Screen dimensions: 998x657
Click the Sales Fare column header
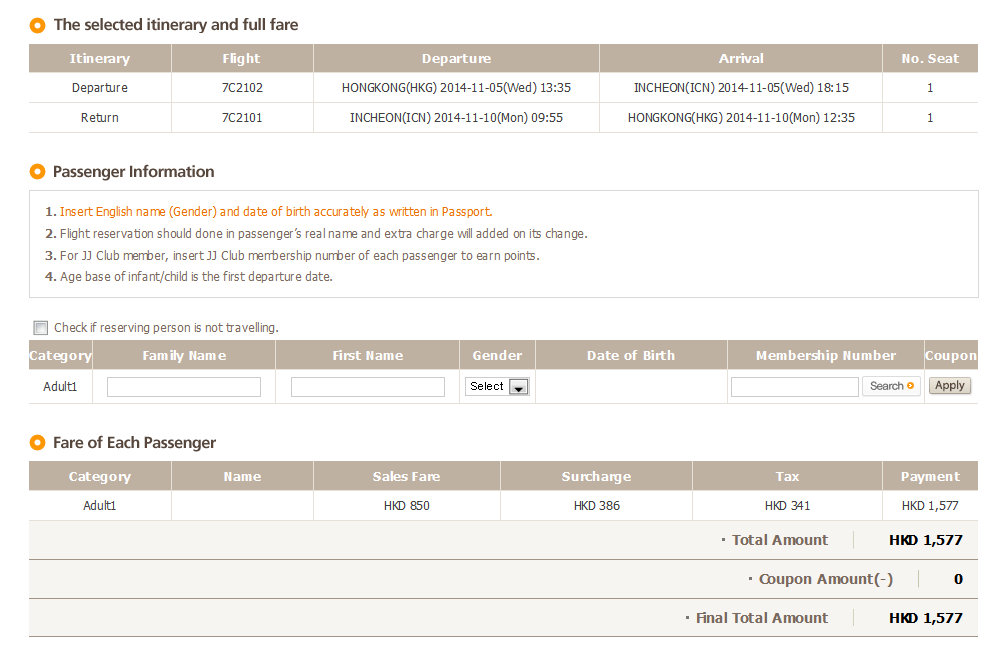(406, 477)
